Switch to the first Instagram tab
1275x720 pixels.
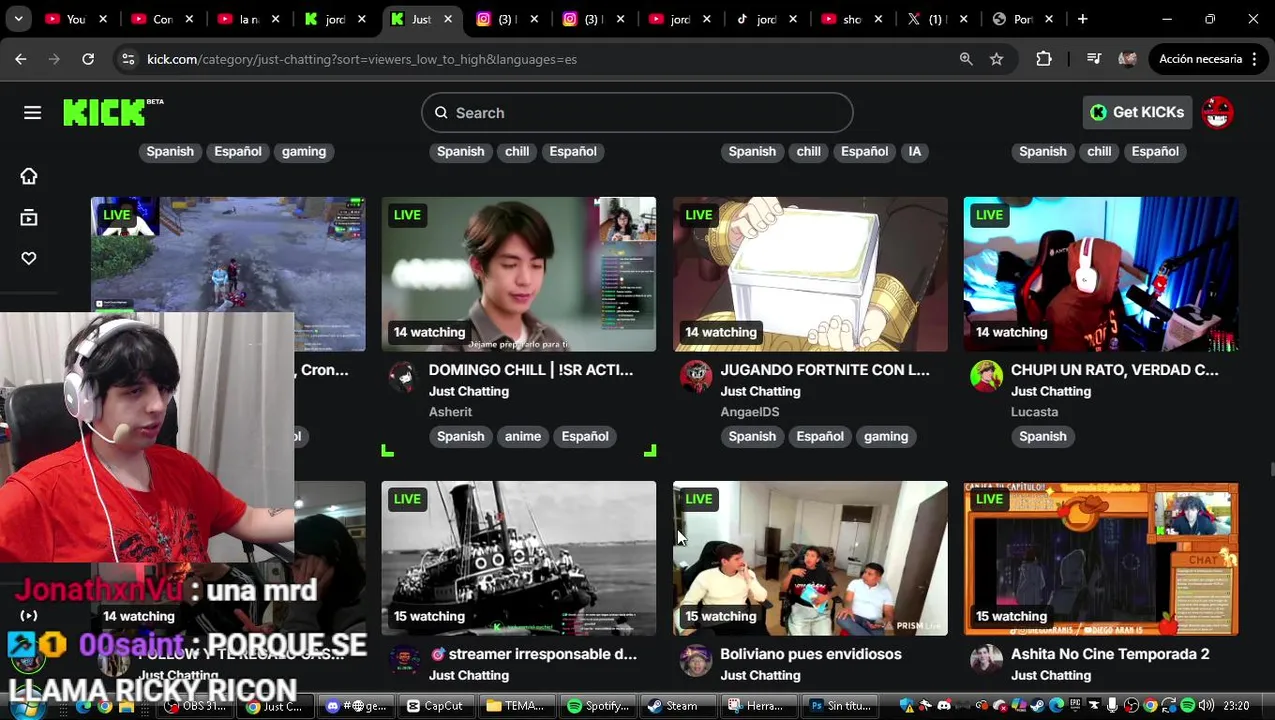coord(510,19)
